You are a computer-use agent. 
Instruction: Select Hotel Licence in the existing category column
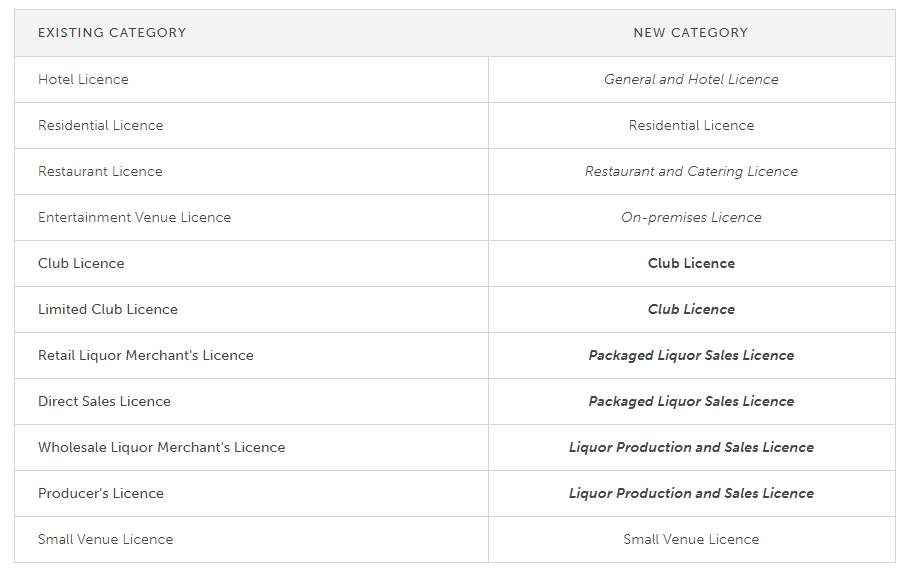coord(83,79)
